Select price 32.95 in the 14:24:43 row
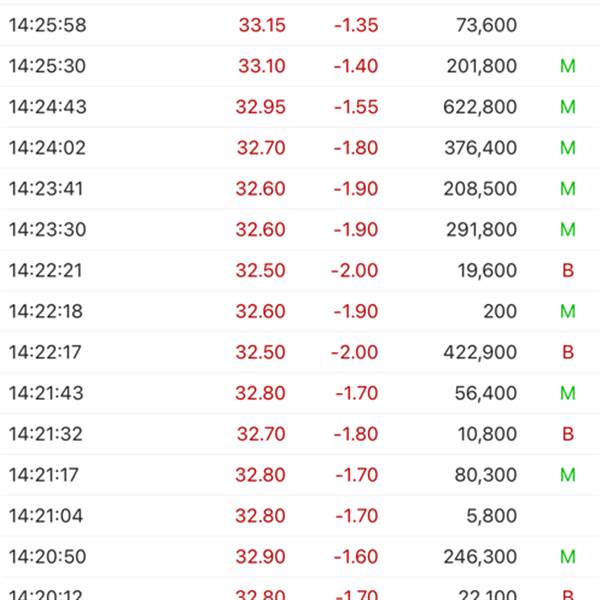 click(261, 107)
